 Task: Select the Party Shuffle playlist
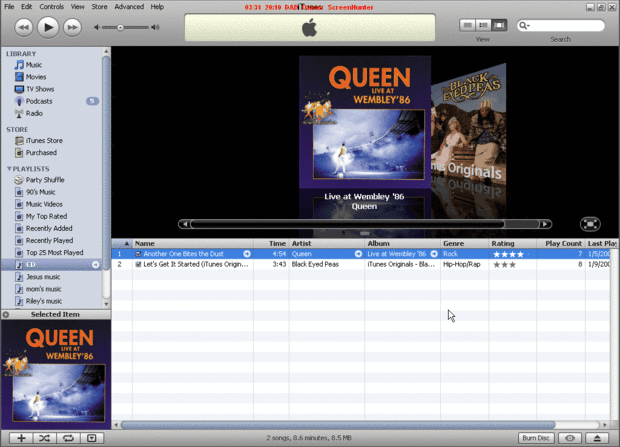(45, 180)
